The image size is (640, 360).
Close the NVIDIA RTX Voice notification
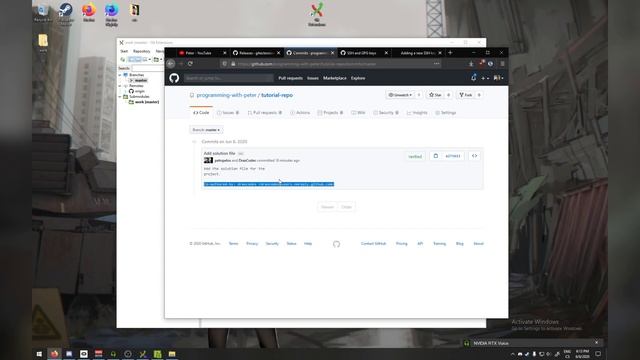point(596,342)
